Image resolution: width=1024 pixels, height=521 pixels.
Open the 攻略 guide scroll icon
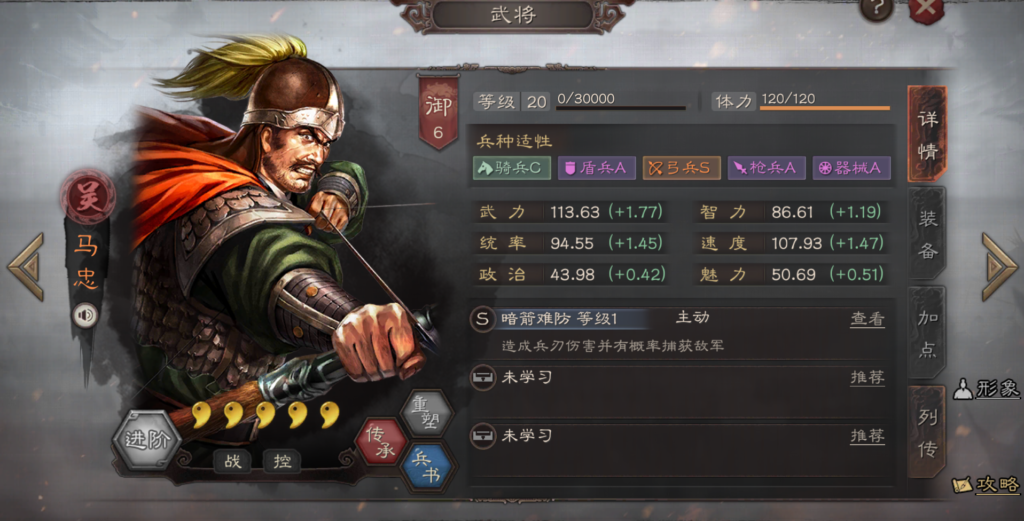(985, 484)
